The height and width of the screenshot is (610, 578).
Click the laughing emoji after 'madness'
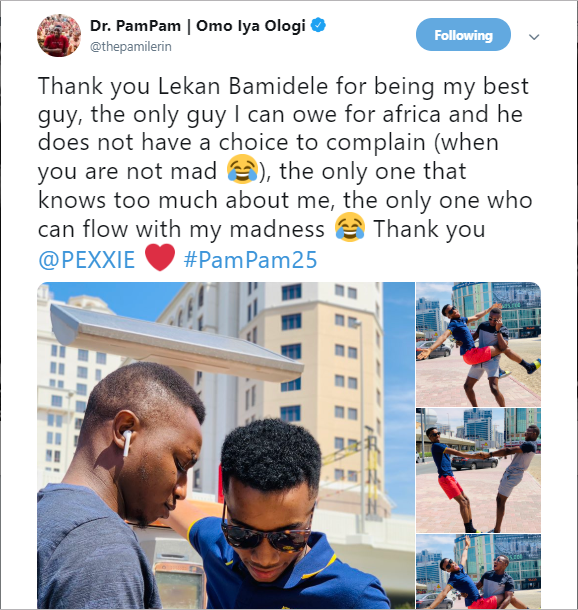[350, 227]
